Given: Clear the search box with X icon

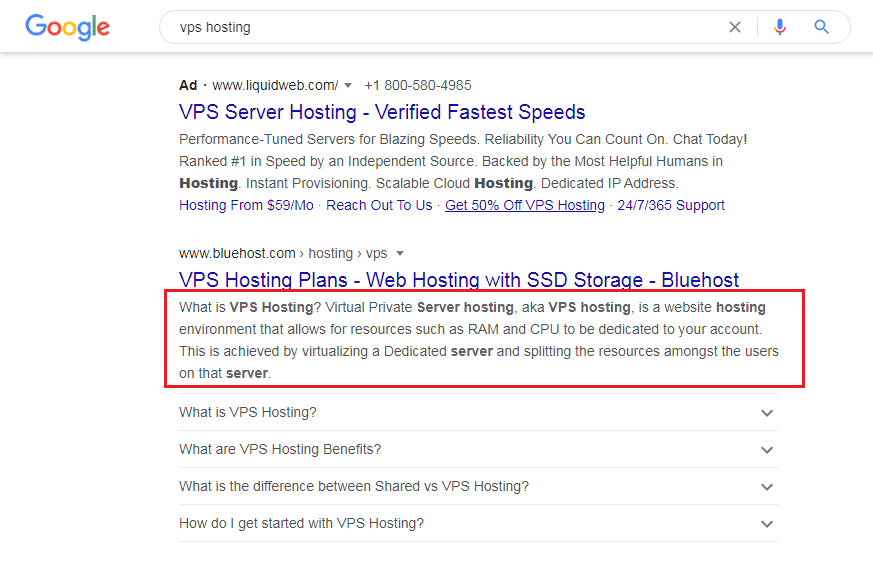Looking at the screenshot, I should point(735,27).
